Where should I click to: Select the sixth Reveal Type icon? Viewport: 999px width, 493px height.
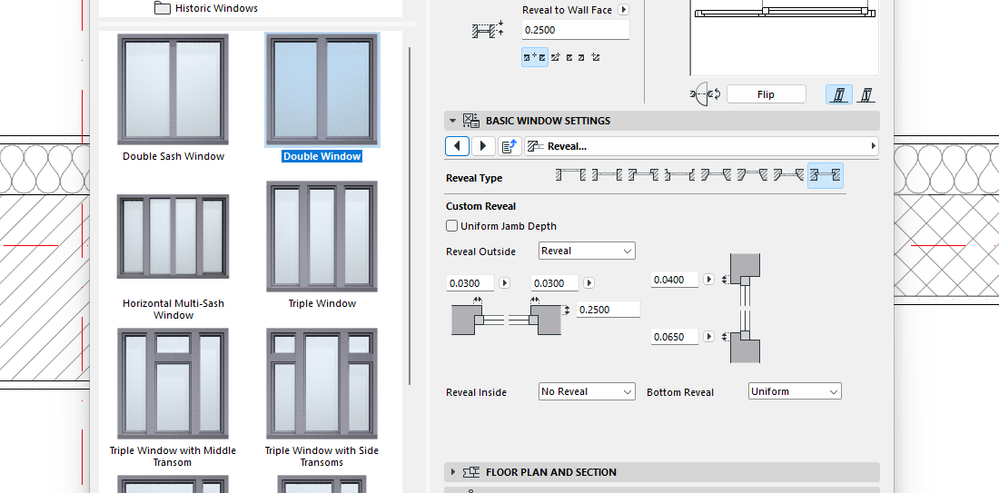pyautogui.click(x=753, y=175)
